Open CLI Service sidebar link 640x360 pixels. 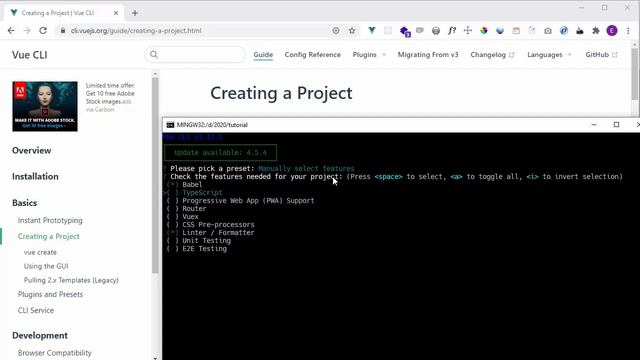[36, 311]
